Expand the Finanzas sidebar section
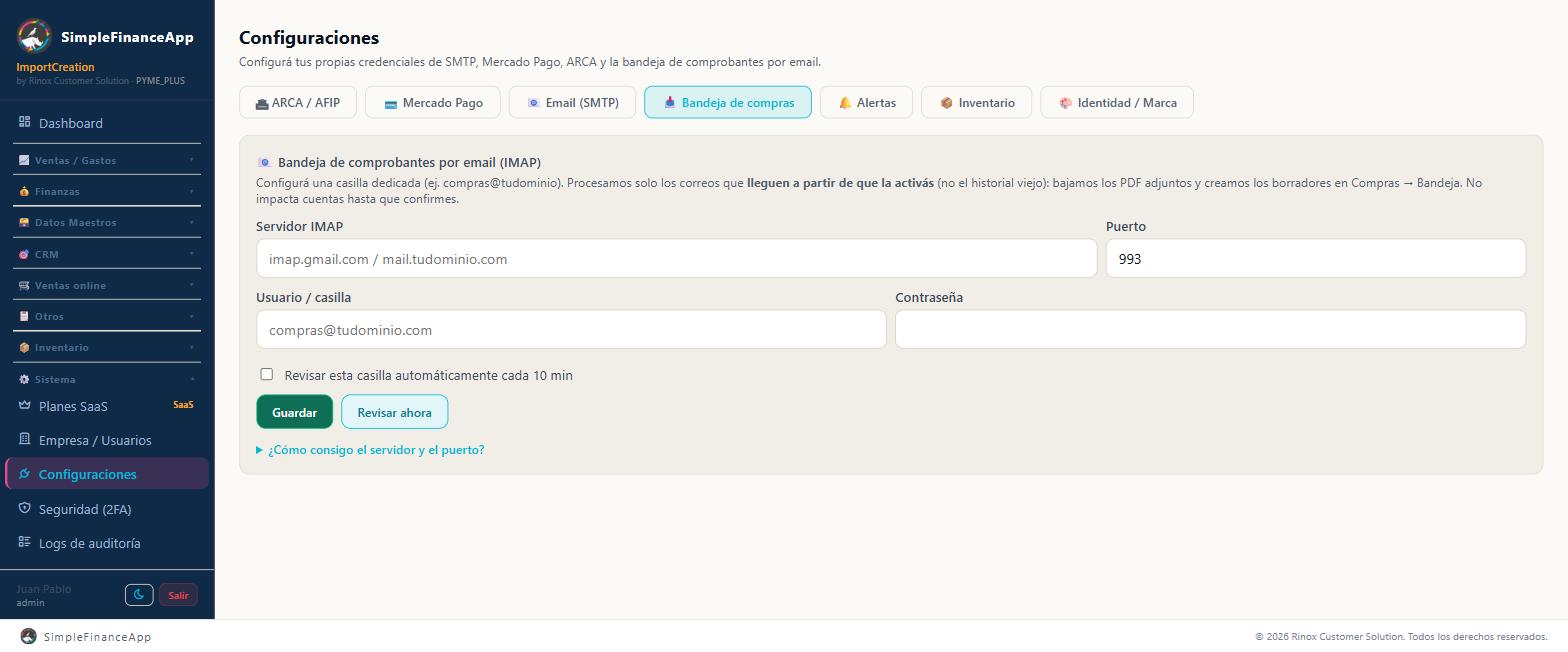 coord(107,191)
